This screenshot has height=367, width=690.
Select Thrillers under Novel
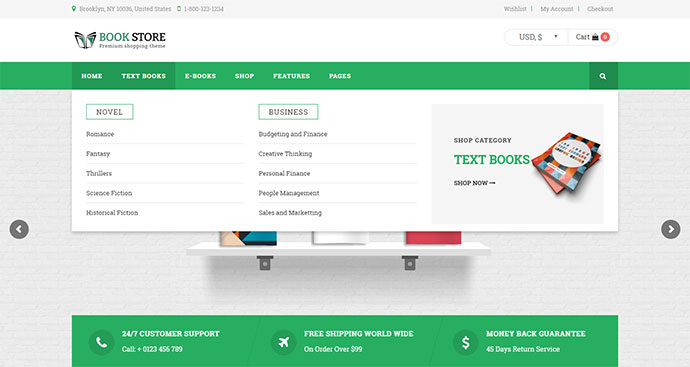tap(99, 173)
